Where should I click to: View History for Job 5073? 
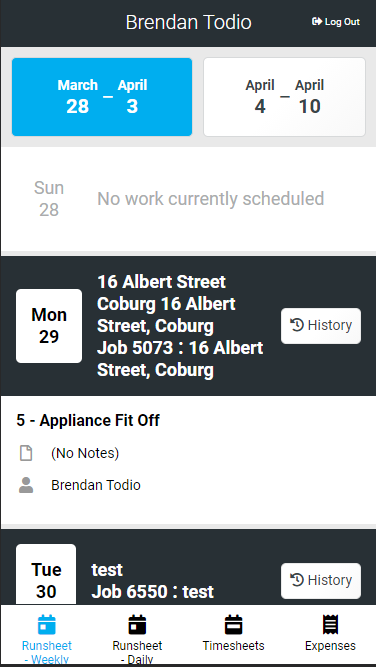click(x=321, y=326)
